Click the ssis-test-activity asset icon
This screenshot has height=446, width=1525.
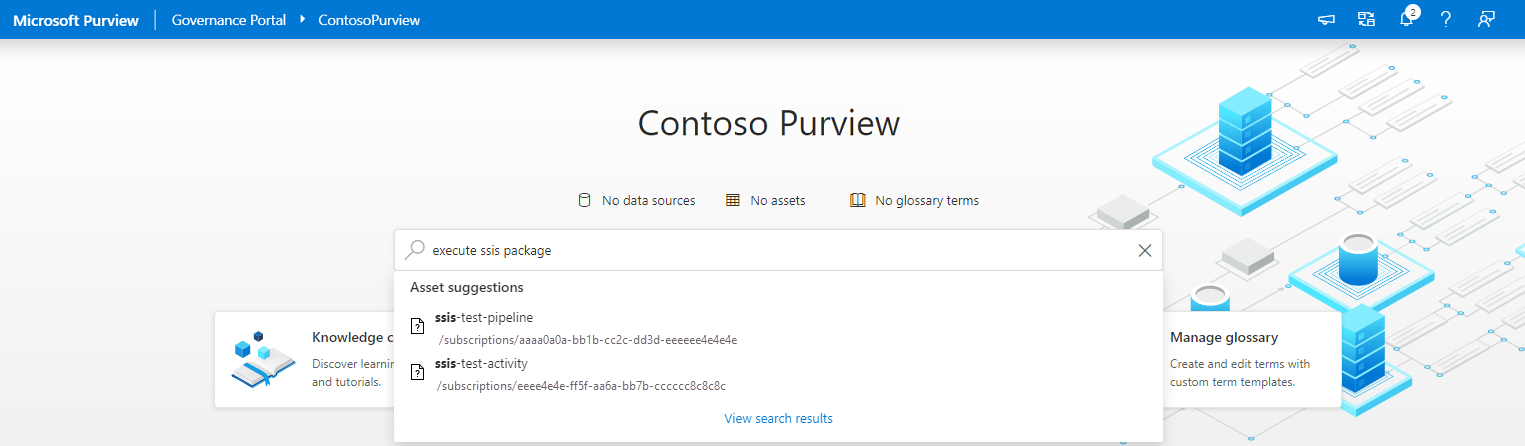click(418, 372)
